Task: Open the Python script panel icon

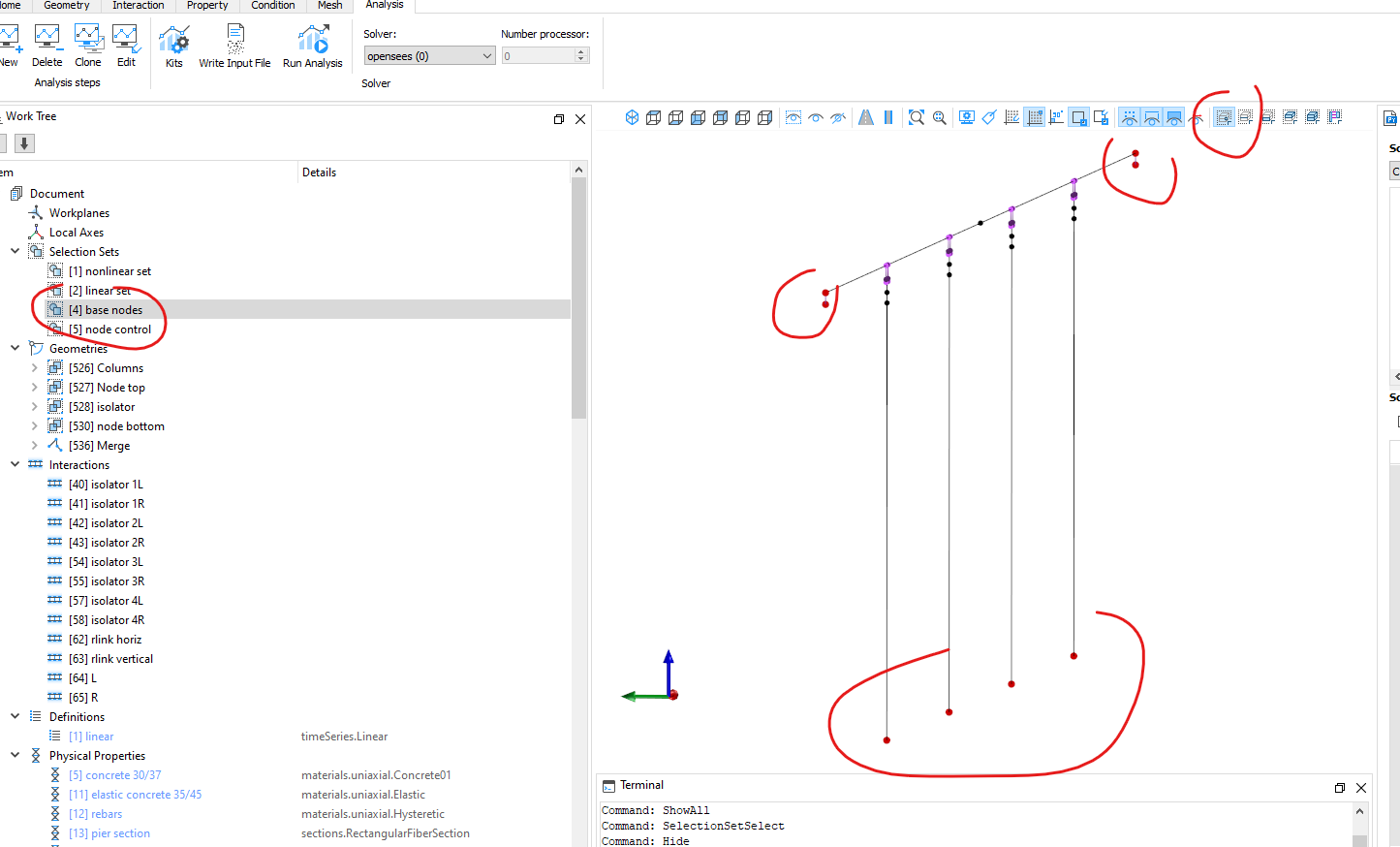Action: (1390, 118)
